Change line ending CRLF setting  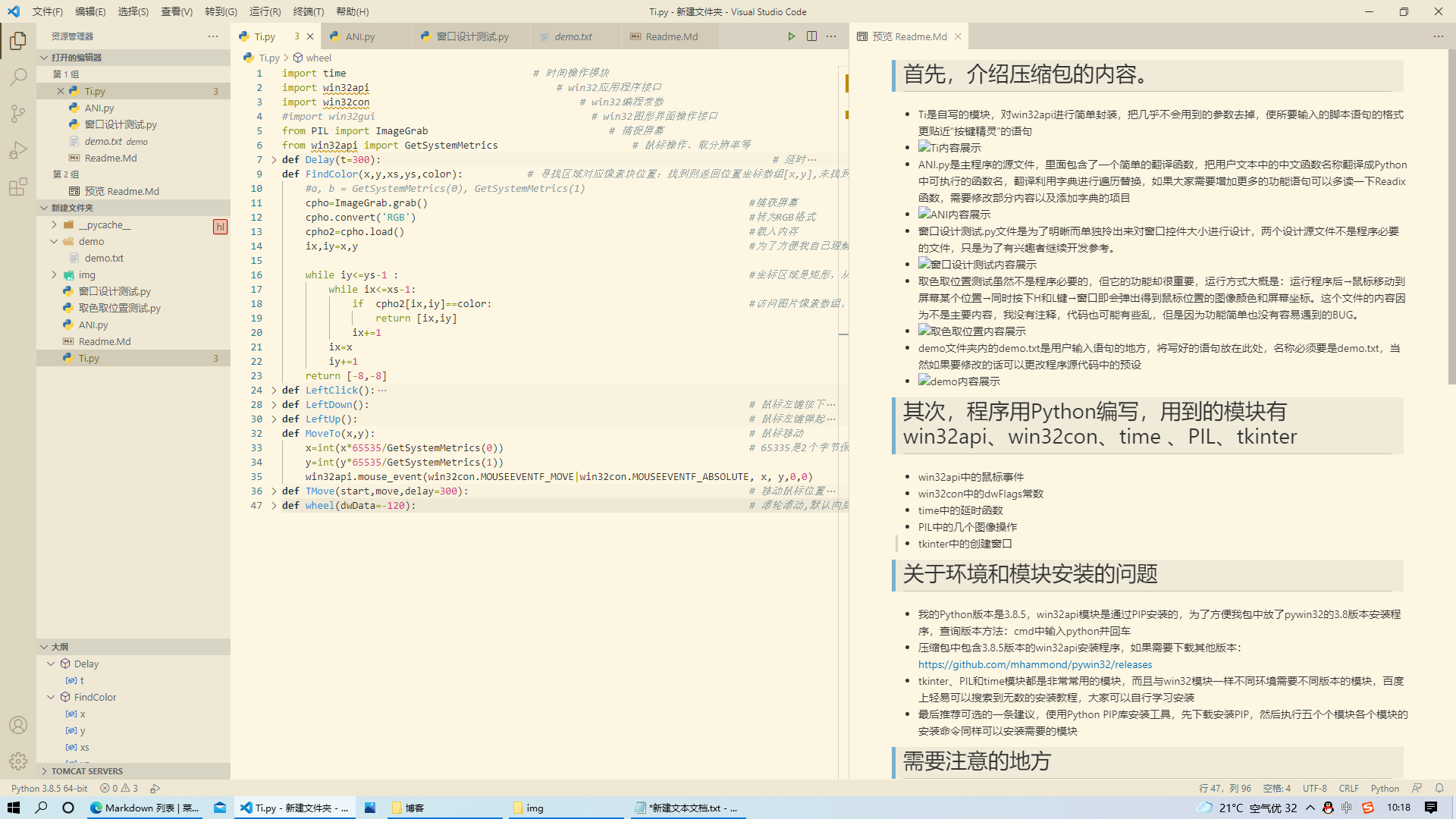tap(1349, 788)
